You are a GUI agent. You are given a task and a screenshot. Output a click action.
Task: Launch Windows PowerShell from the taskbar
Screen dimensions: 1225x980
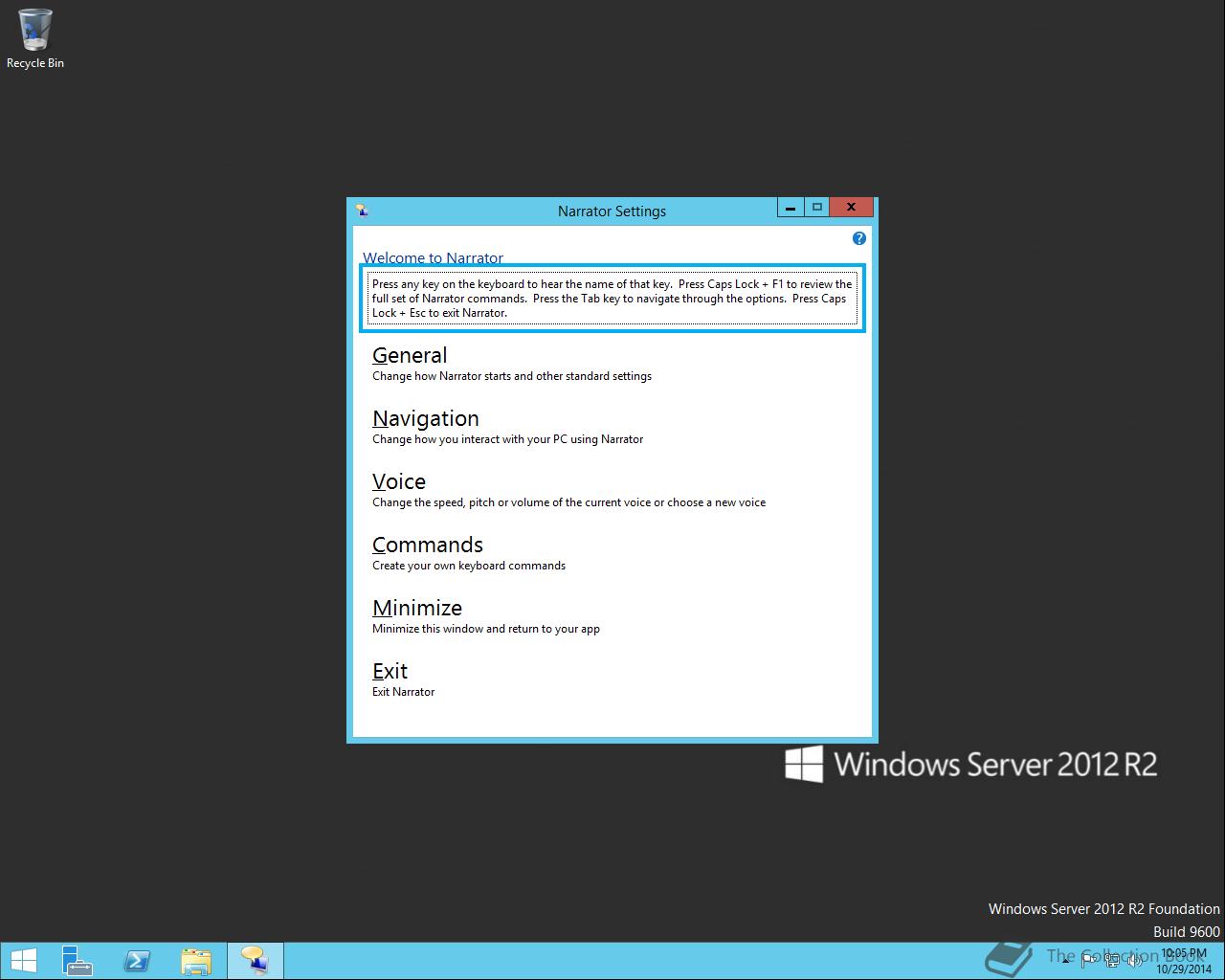[x=137, y=961]
